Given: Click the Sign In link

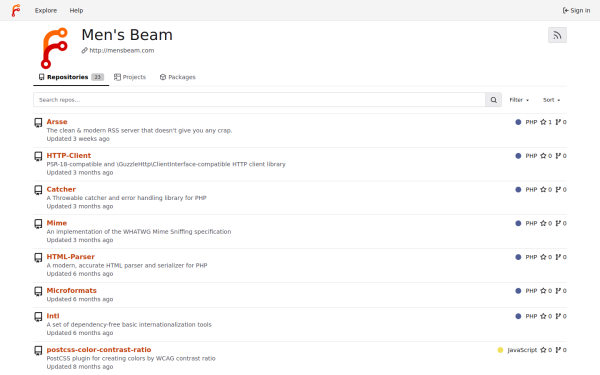Looking at the screenshot, I should click(576, 10).
